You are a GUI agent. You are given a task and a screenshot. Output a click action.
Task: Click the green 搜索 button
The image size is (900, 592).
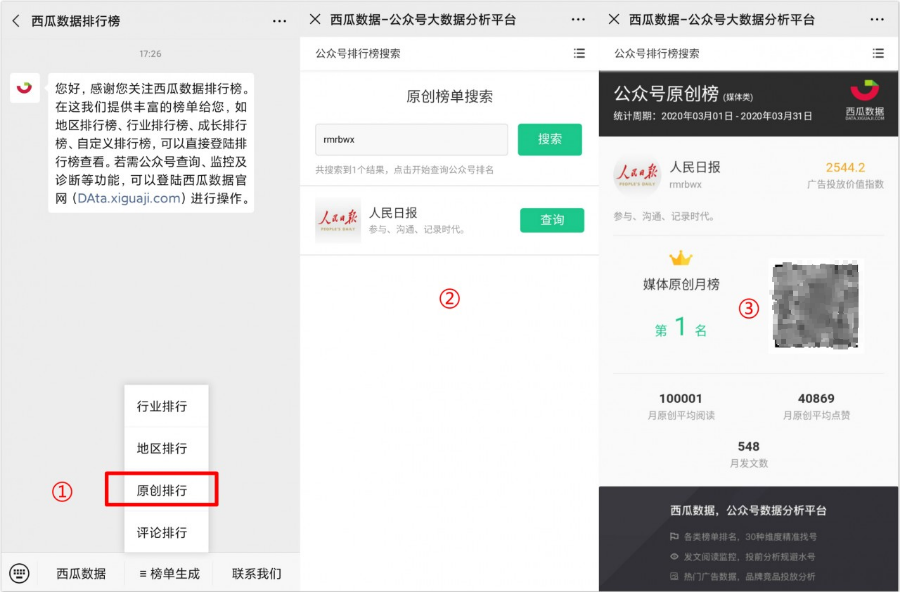pyautogui.click(x=549, y=140)
